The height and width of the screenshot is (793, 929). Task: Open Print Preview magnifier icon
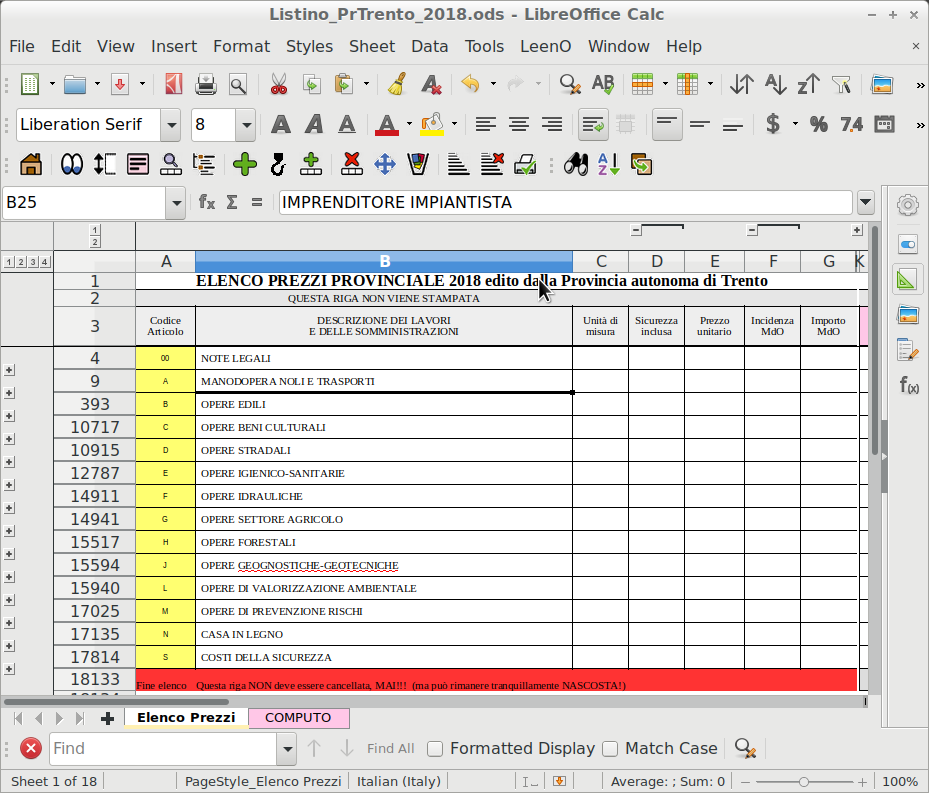pyautogui.click(x=238, y=84)
